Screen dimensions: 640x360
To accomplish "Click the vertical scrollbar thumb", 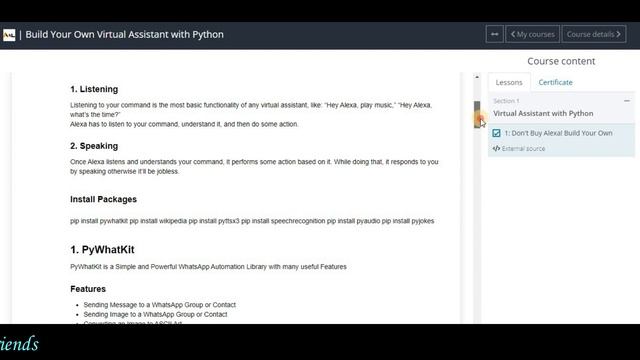I will tap(477, 115).
